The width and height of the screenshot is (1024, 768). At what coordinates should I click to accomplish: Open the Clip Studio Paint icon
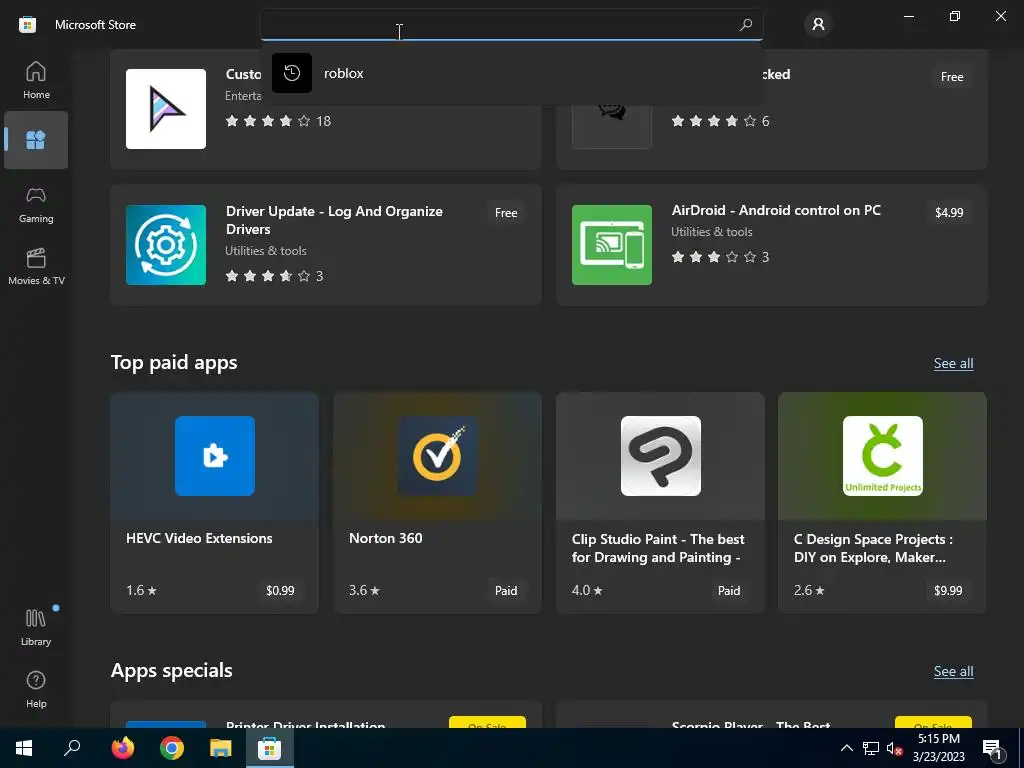coord(660,456)
